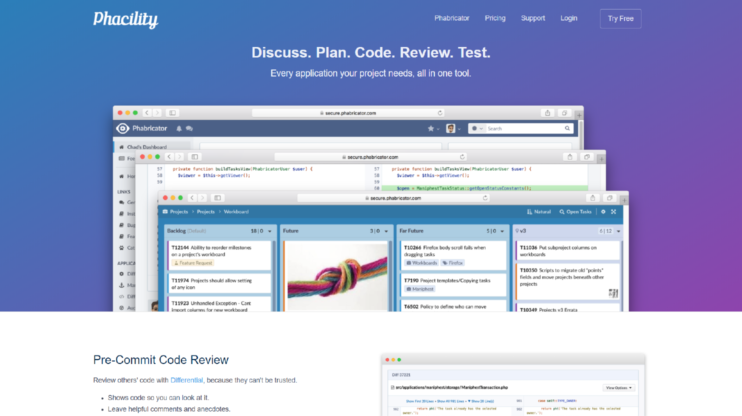
Task: Click the sidebar toggle icon in the back browser window
Action: coord(173,113)
